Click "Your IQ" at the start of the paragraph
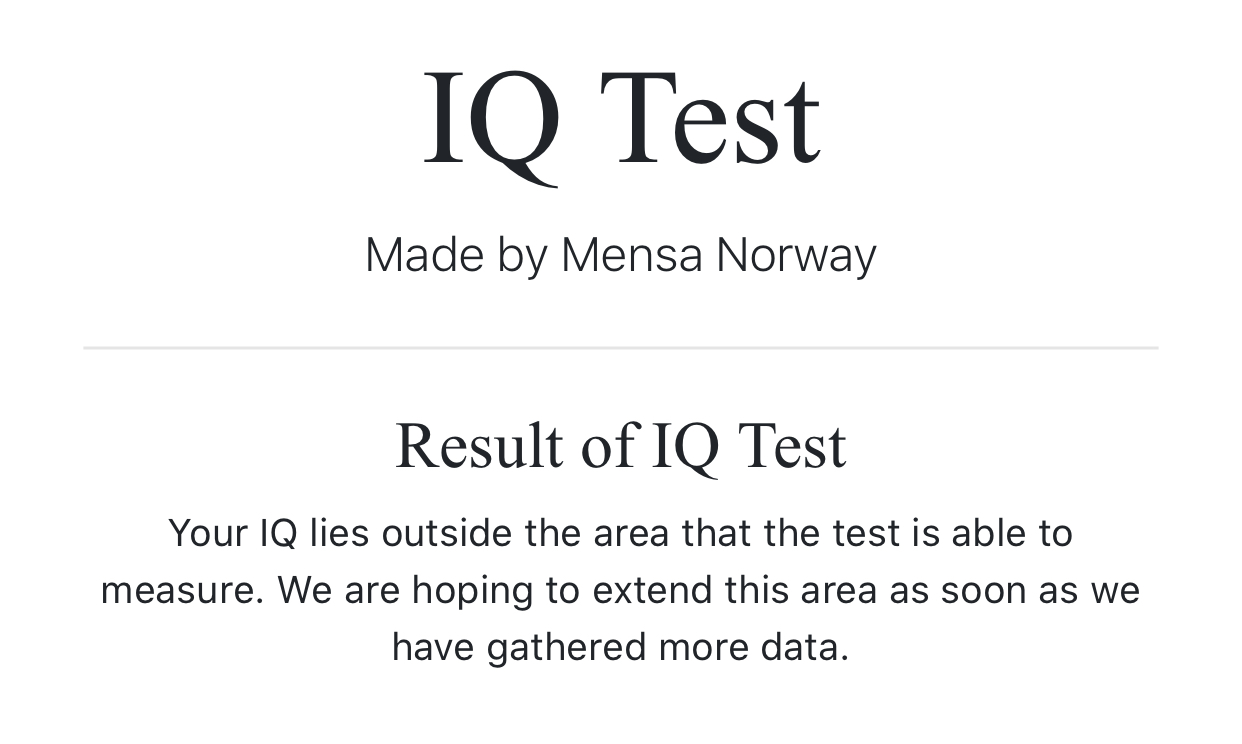1242x744 pixels. click(x=233, y=533)
